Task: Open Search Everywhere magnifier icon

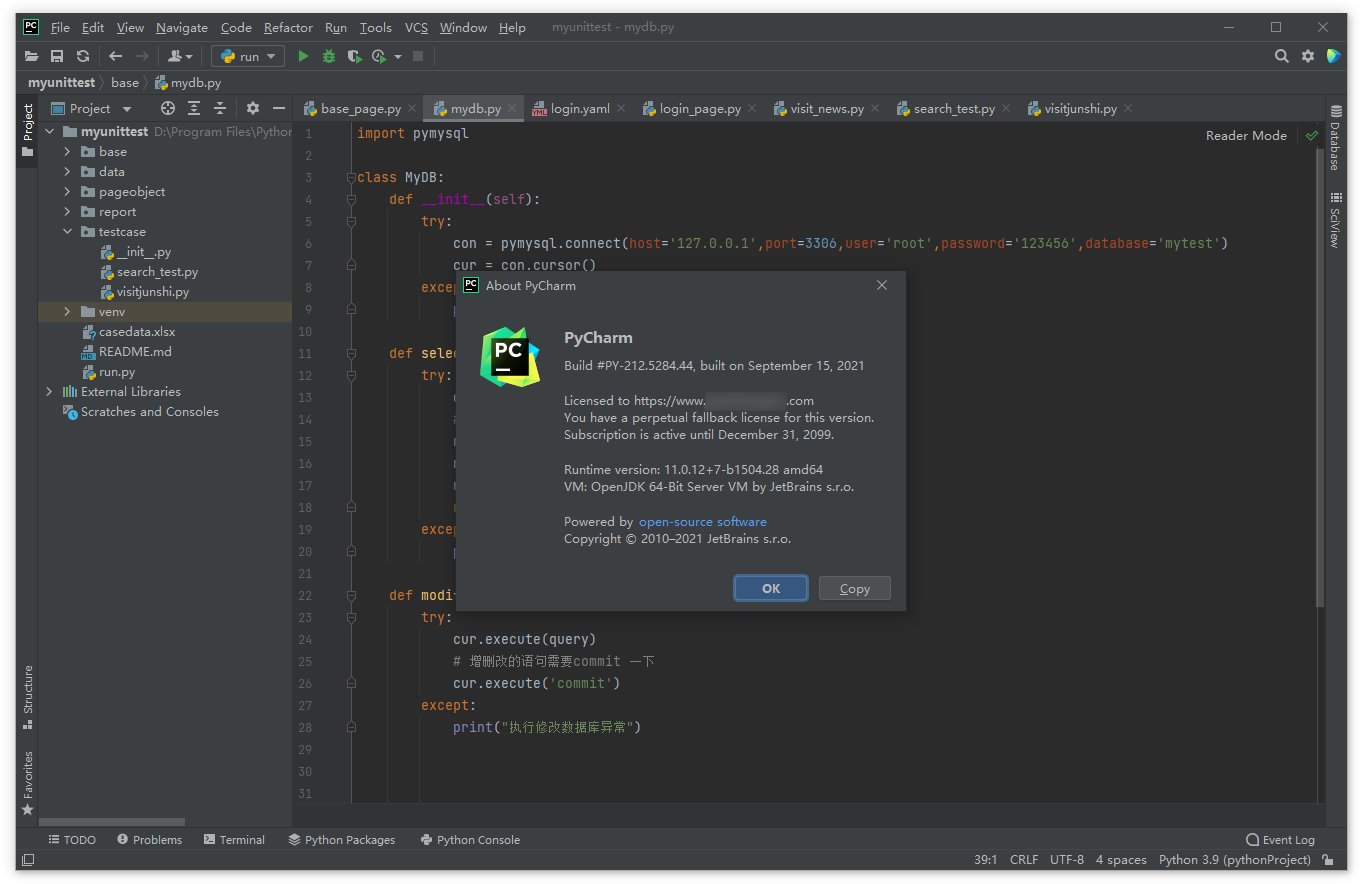Action: pos(1282,57)
